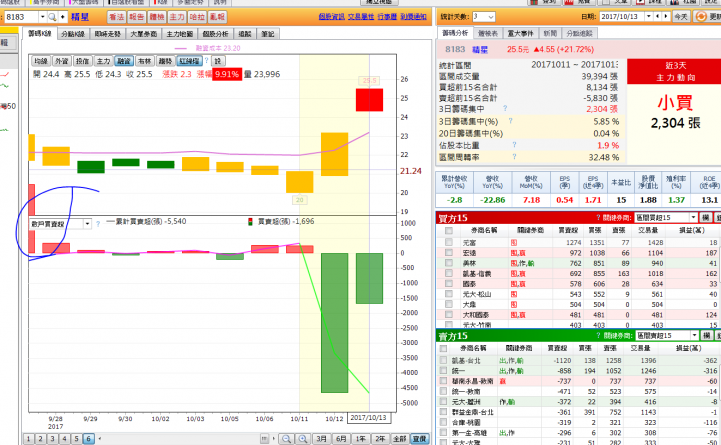Image resolution: width=721 pixels, height=445 pixels.
Task: Tick the select-all checkbox in the seller table header
Action: point(443,348)
